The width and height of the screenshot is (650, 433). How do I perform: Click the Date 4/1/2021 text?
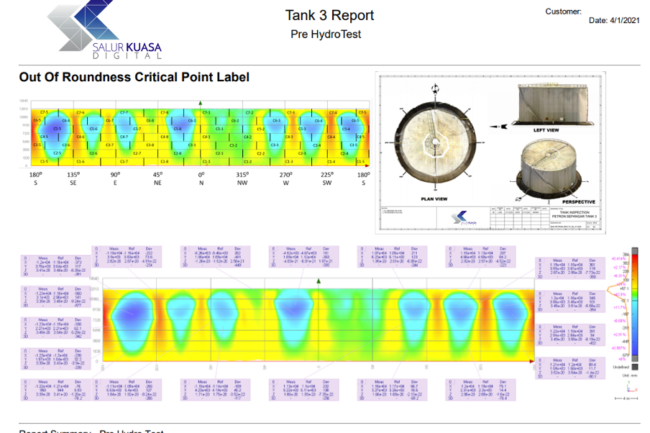pyautogui.click(x=610, y=21)
